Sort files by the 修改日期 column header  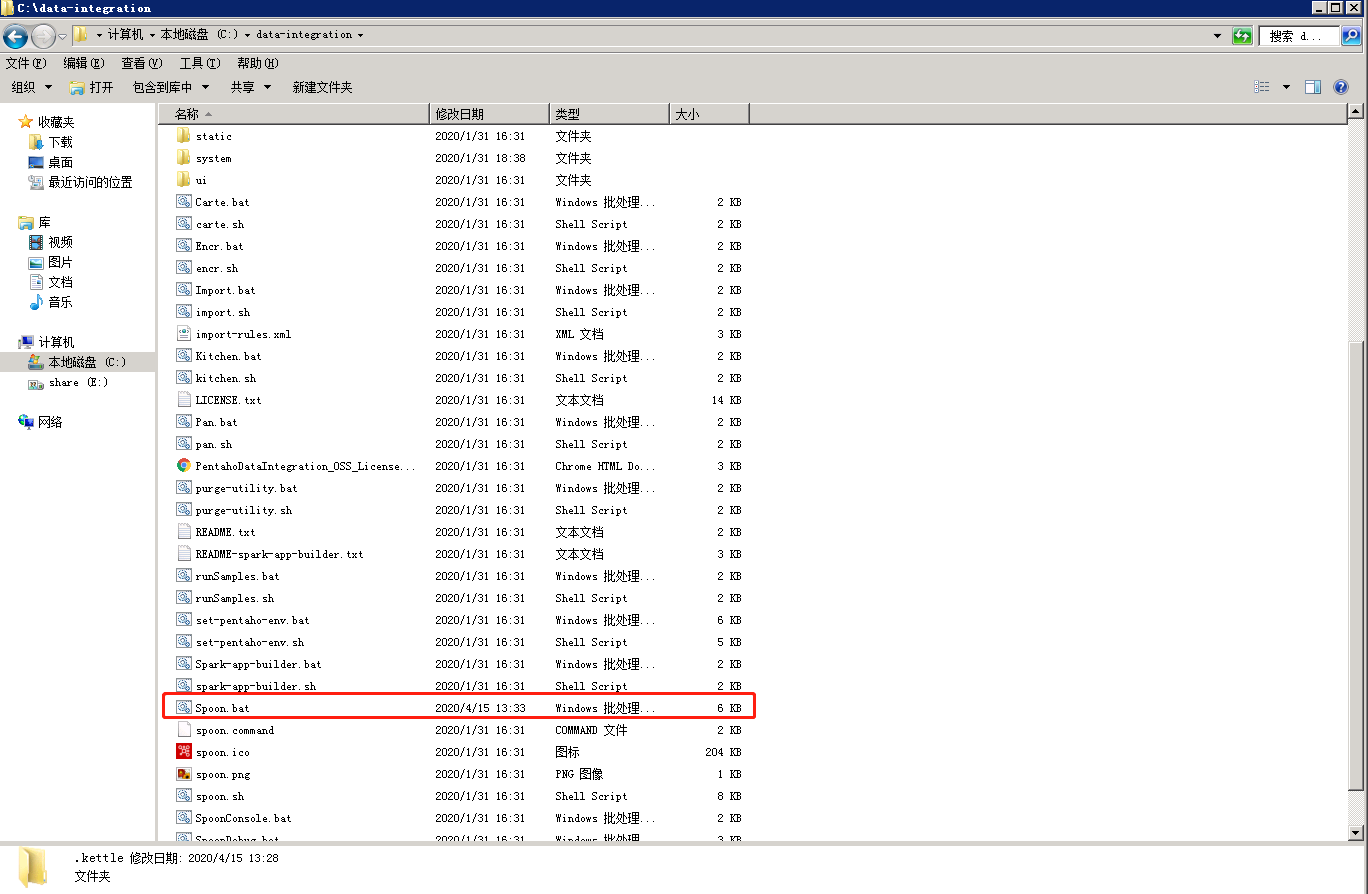[489, 113]
